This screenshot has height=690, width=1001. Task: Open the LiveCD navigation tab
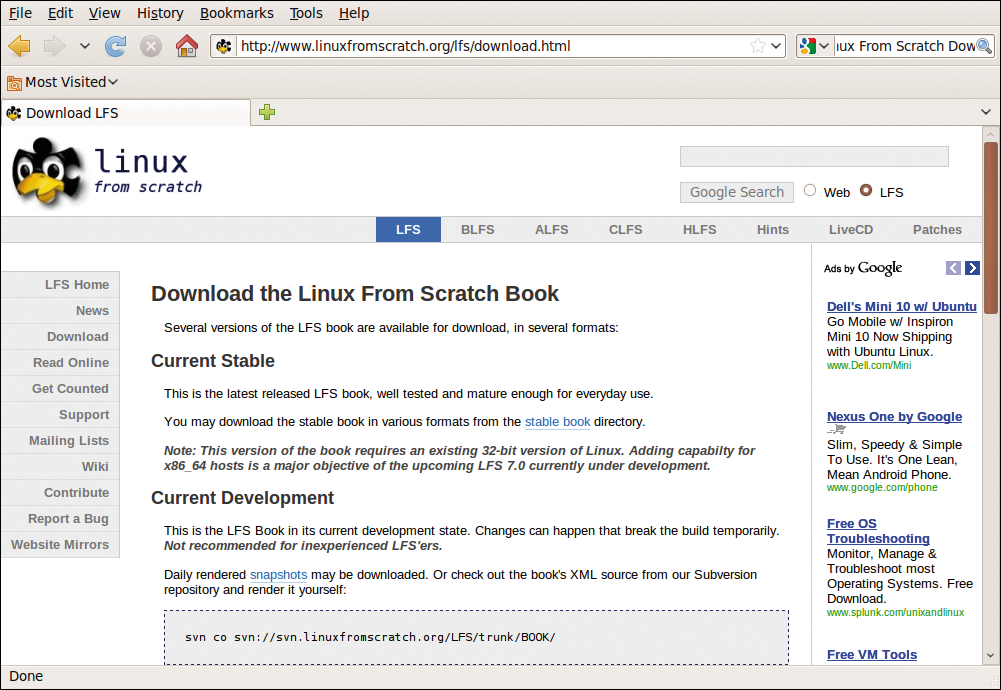click(851, 230)
